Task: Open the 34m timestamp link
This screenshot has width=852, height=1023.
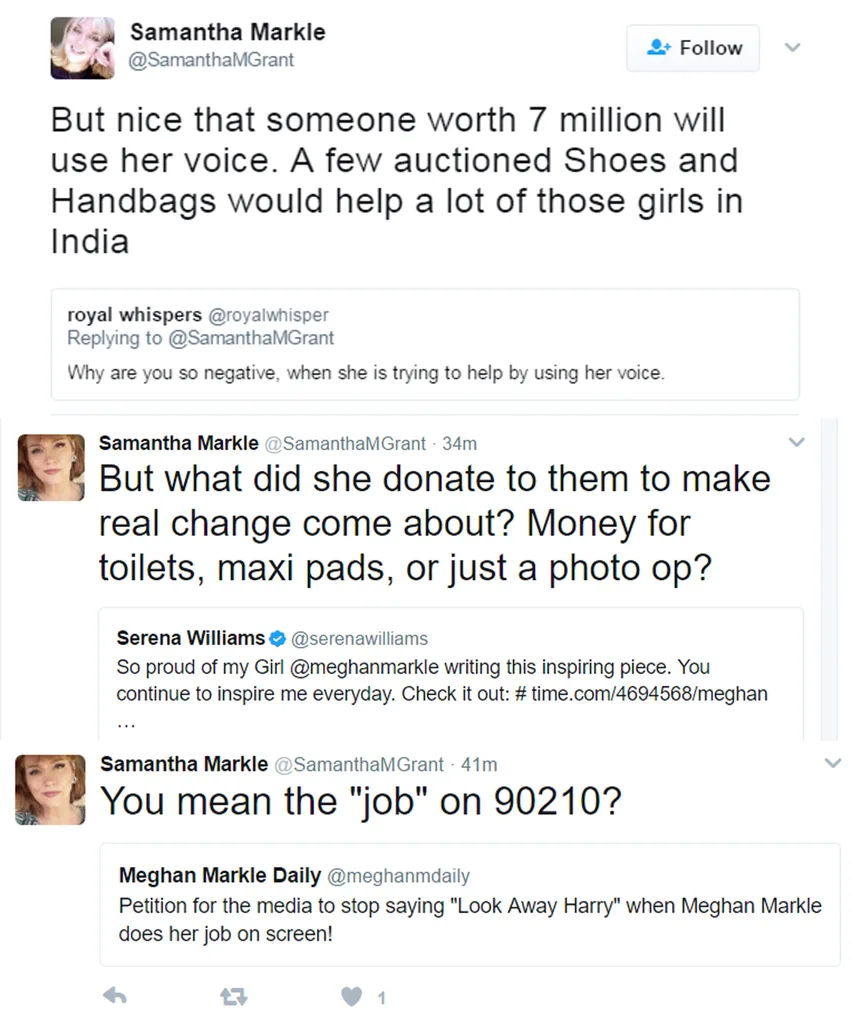Action: click(459, 444)
